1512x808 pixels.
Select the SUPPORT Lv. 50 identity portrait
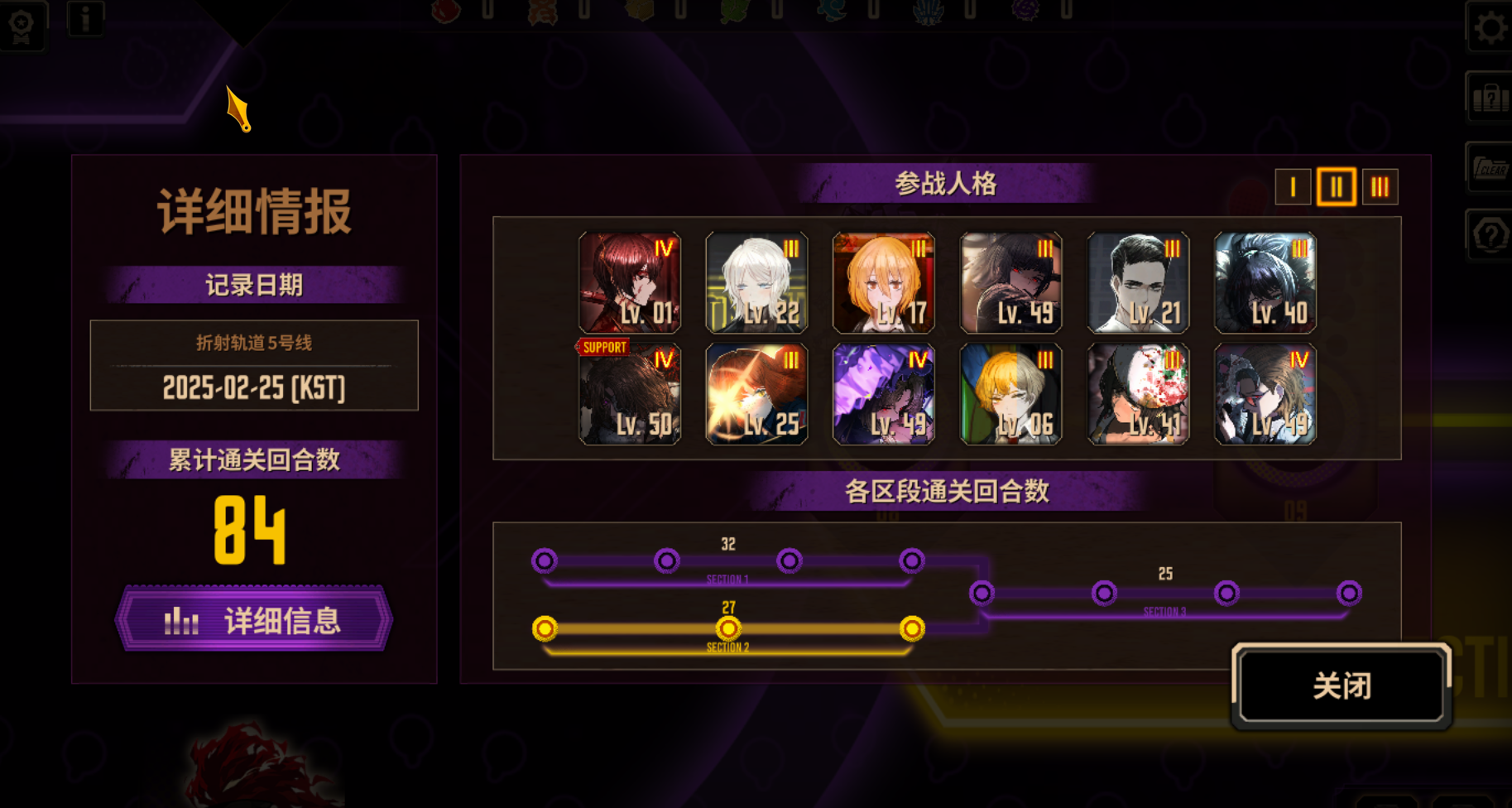pos(630,394)
